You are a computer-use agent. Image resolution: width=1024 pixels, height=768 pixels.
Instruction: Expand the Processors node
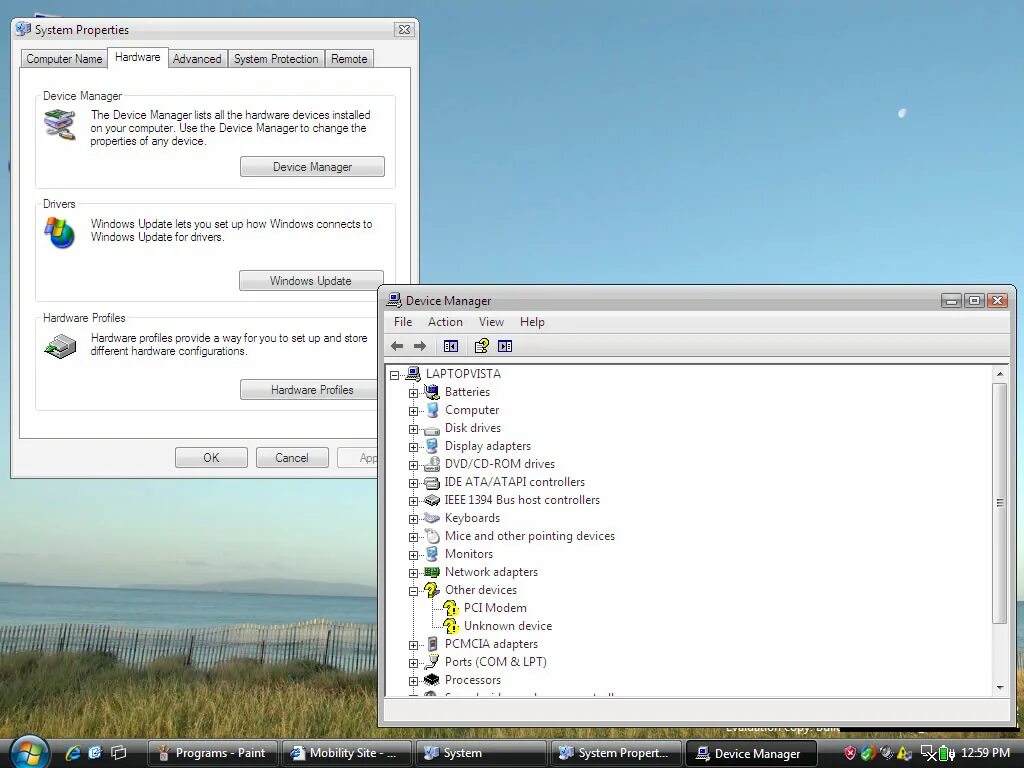tap(413, 681)
